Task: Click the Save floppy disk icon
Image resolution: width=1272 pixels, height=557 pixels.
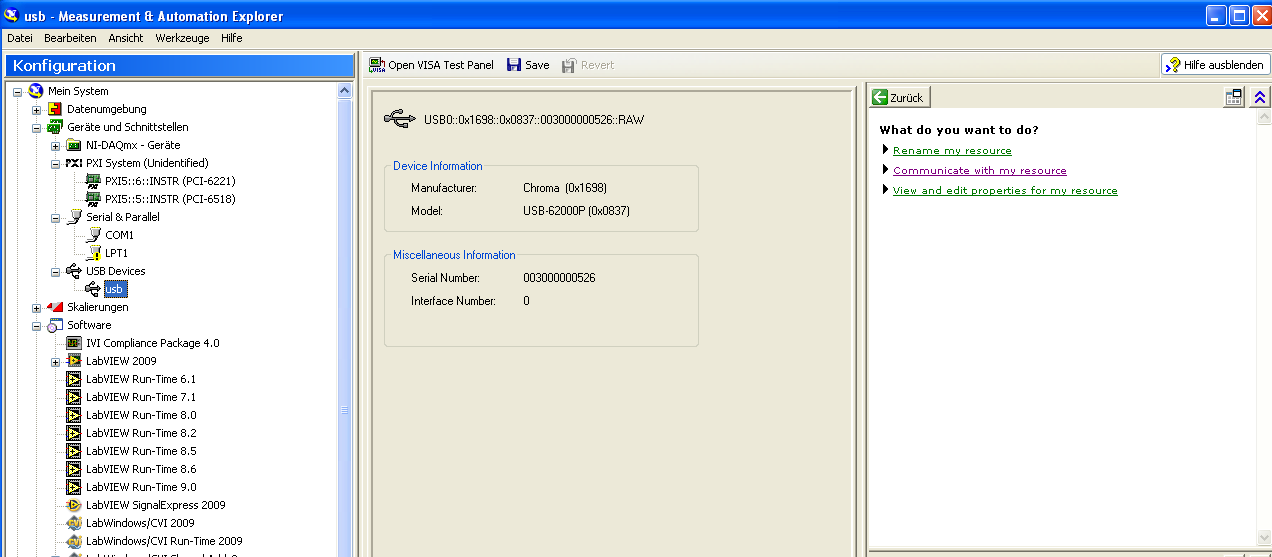Action: click(x=514, y=65)
